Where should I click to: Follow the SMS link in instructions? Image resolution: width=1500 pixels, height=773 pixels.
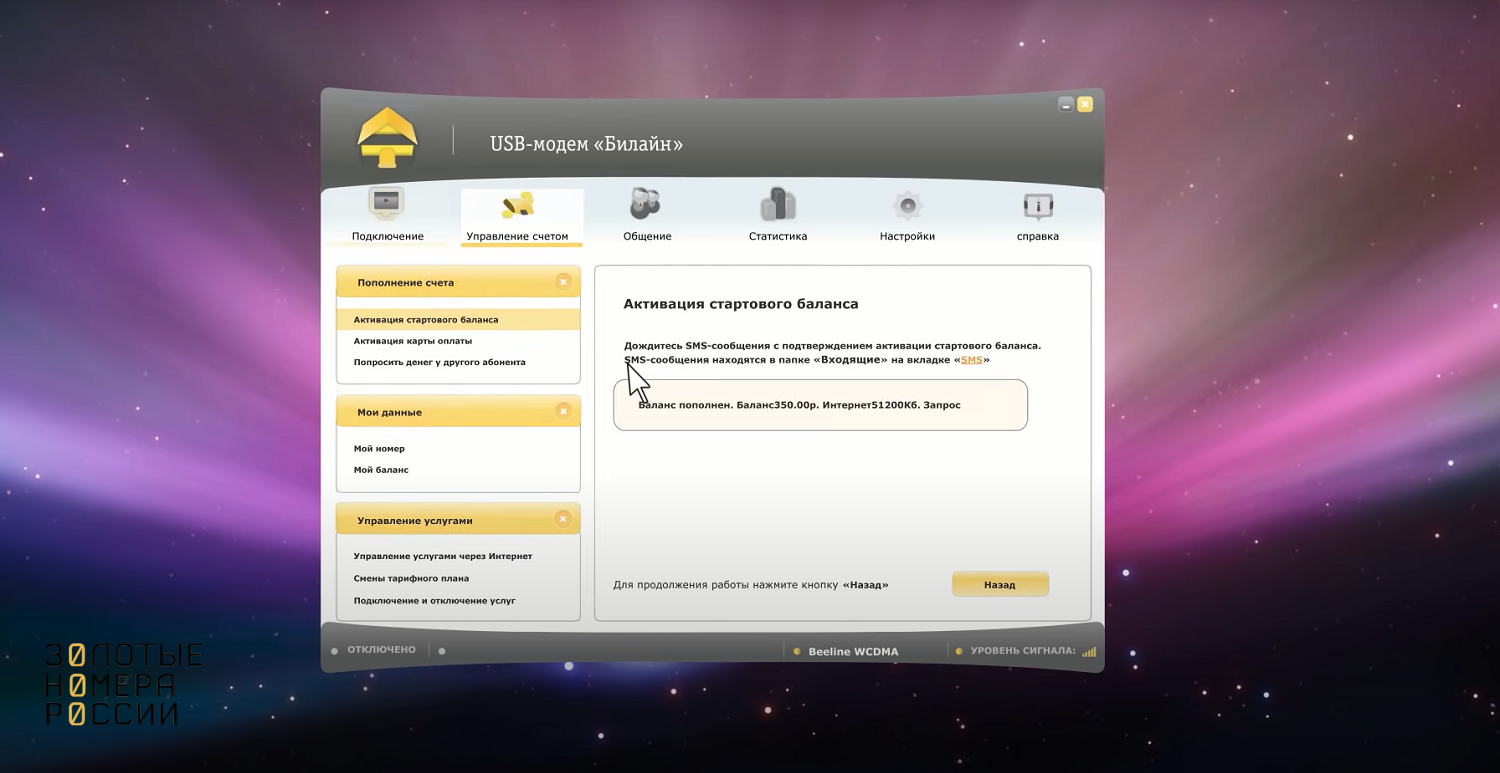(971, 359)
